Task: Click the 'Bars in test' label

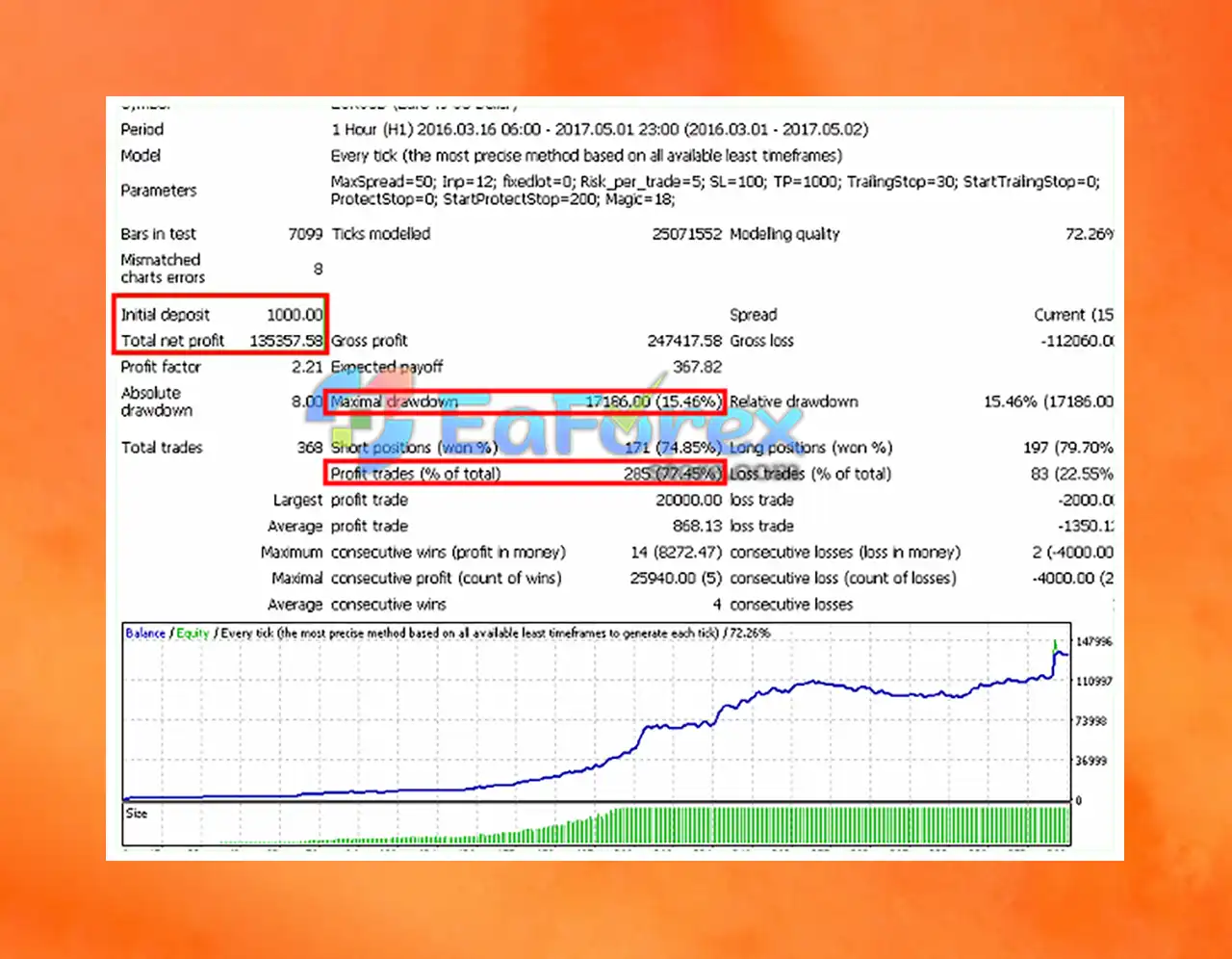Action: point(158,233)
